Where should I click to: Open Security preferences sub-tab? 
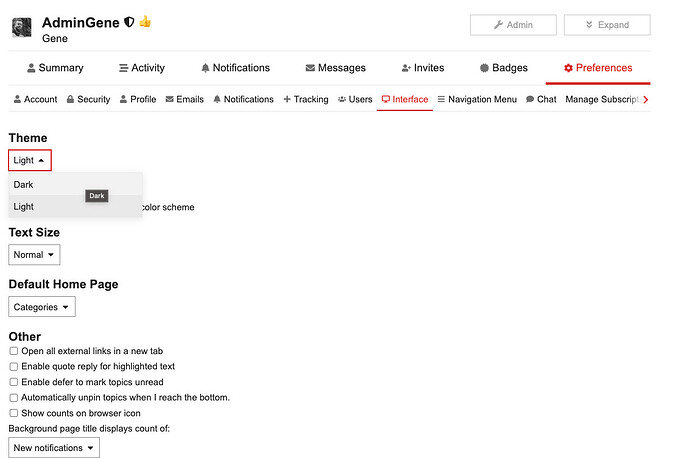(88, 99)
